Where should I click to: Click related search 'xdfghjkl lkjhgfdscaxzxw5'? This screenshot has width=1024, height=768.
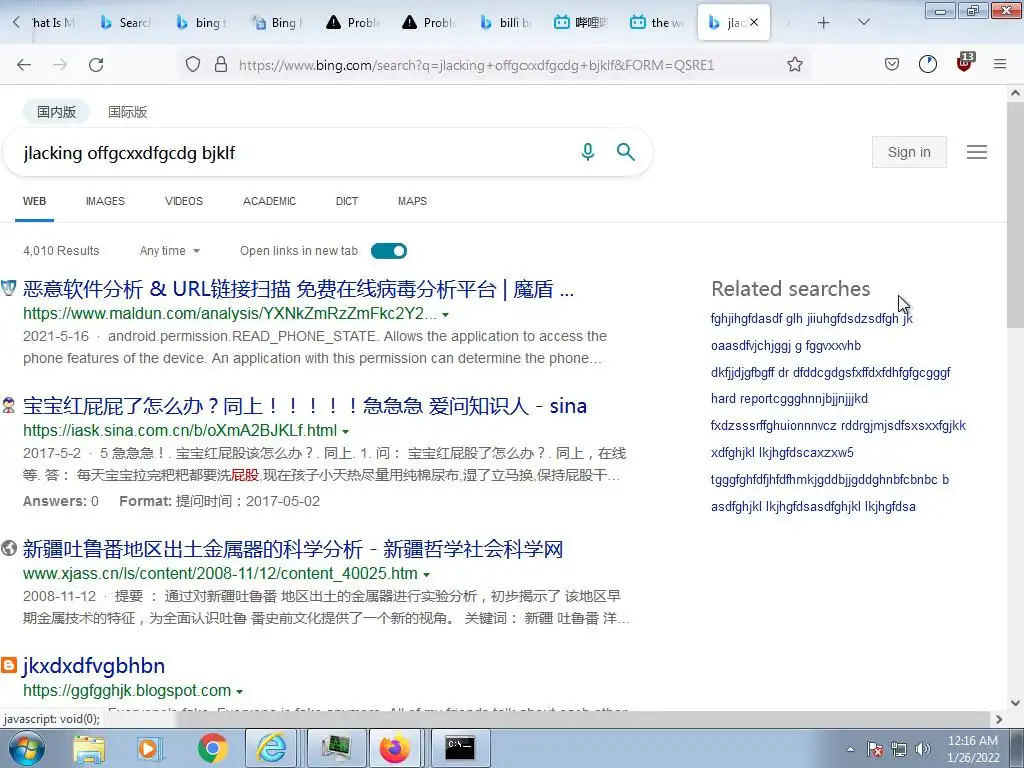point(782,453)
